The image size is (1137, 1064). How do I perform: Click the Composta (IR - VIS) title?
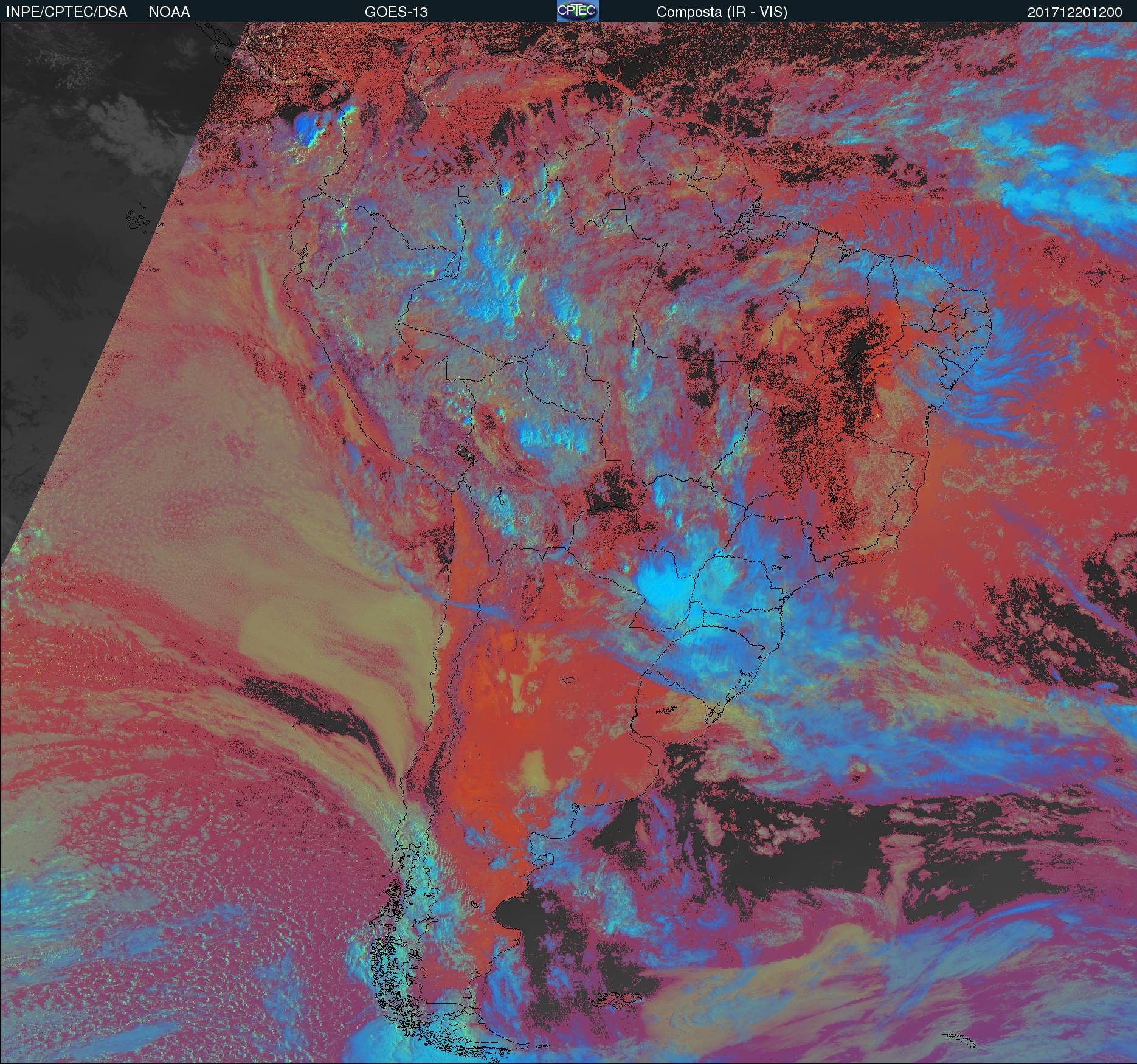[722, 12]
